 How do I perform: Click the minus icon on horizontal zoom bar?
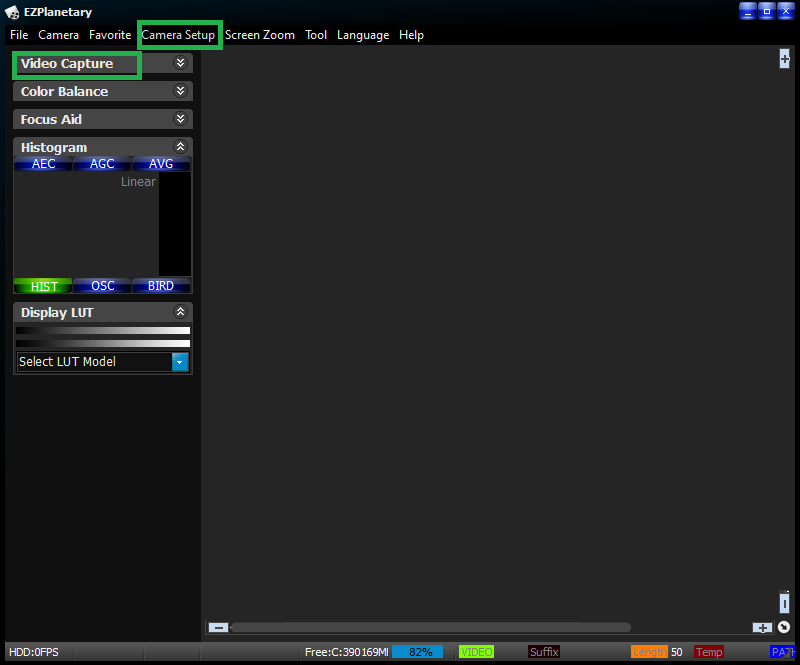coord(217,628)
